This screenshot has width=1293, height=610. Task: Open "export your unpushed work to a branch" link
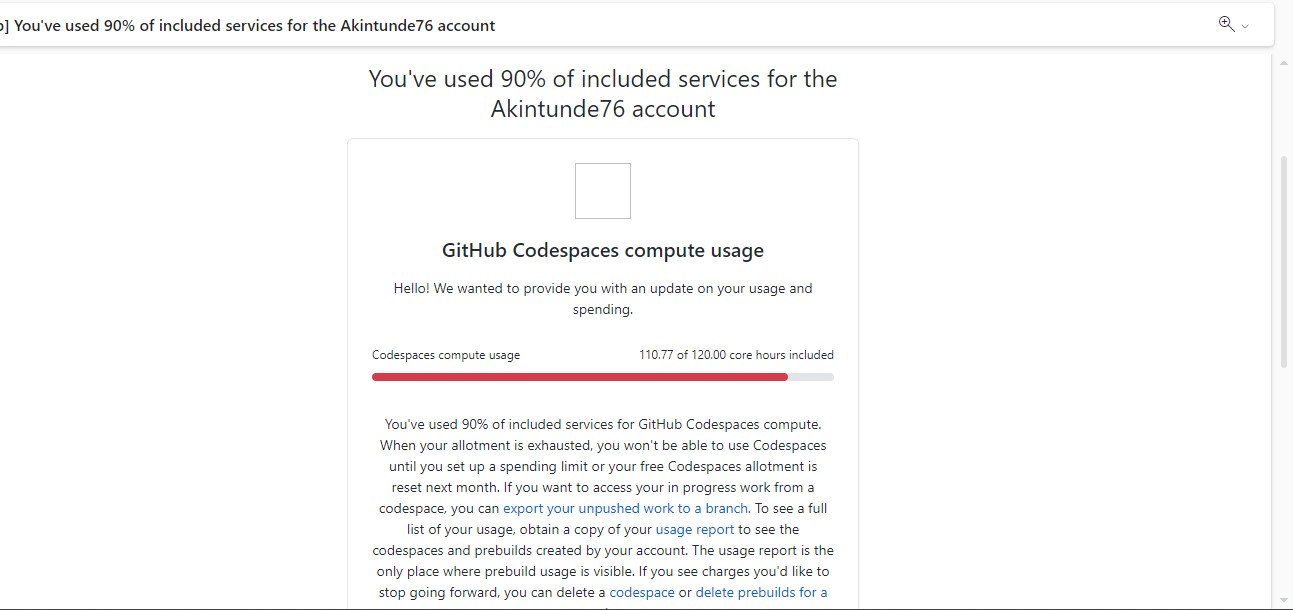pos(625,508)
